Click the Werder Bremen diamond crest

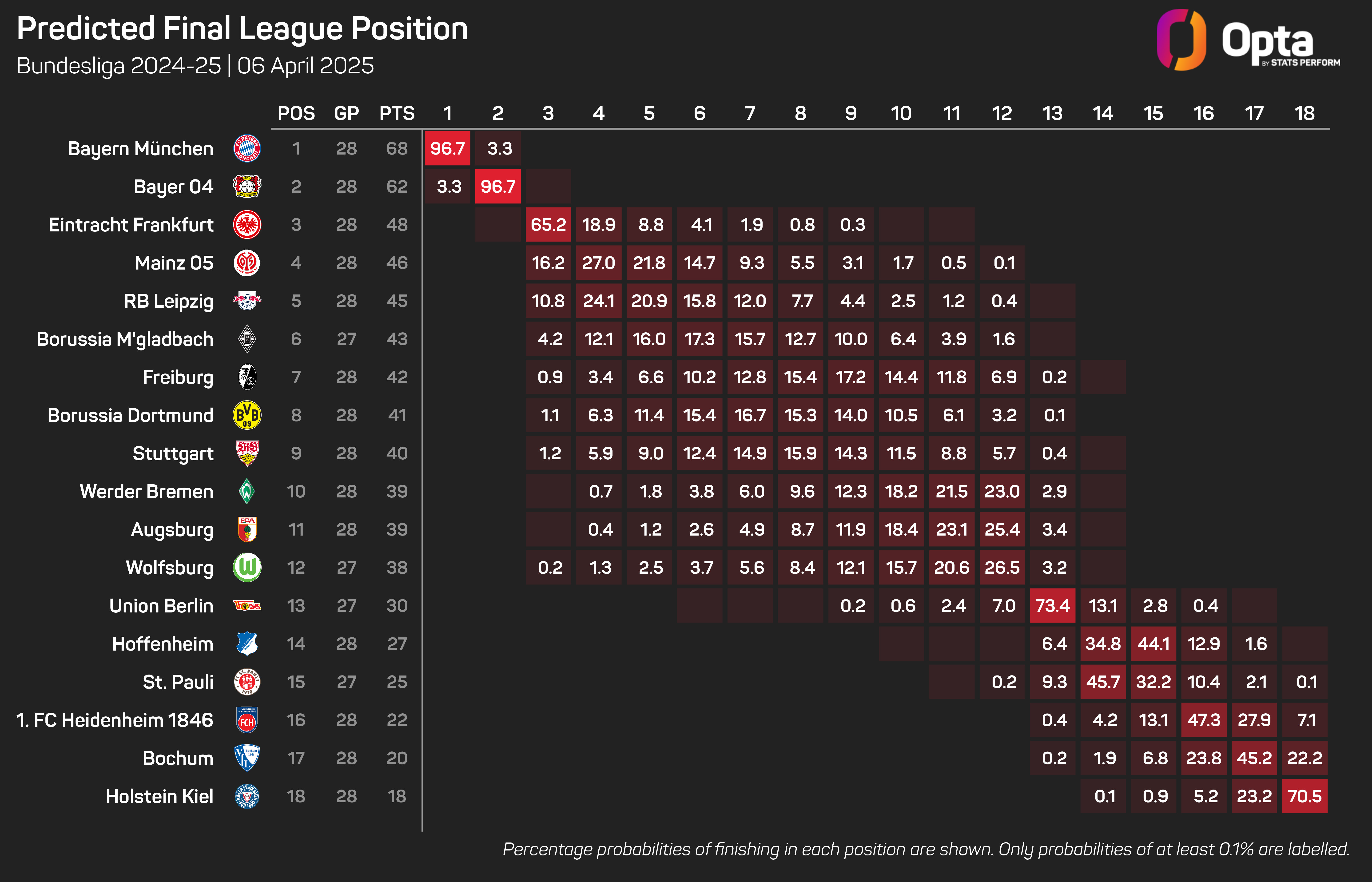[x=247, y=491]
